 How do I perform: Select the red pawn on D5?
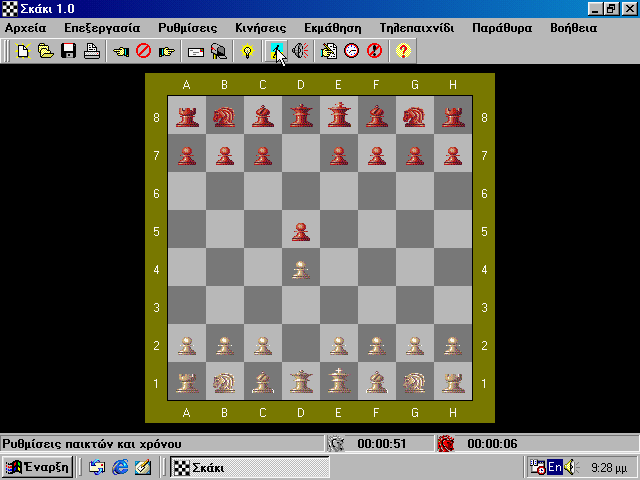[x=301, y=232]
